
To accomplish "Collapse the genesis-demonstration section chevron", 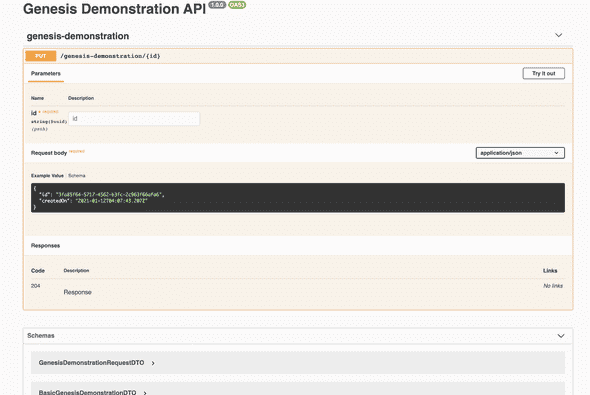I will tap(558, 35).
